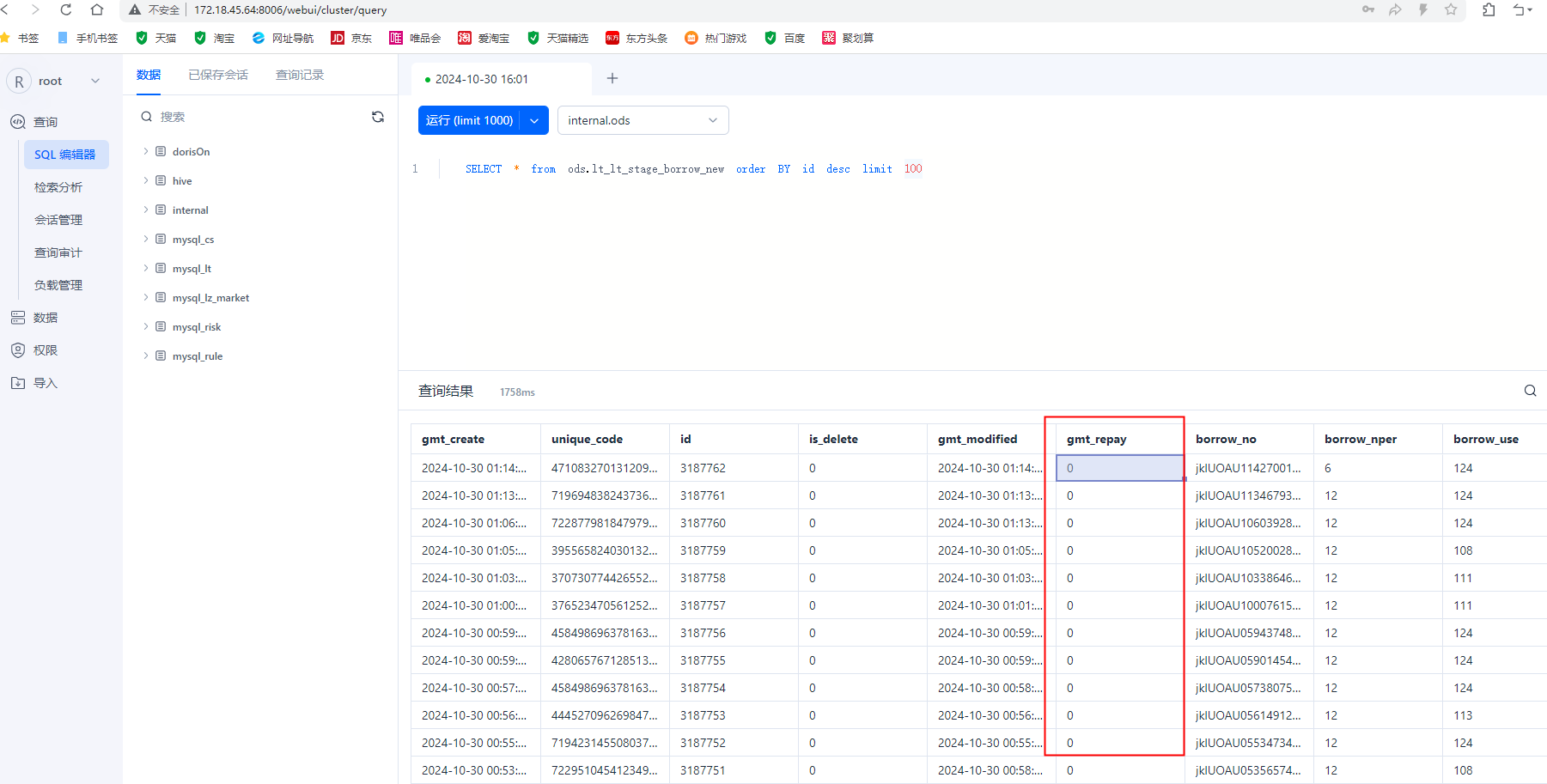
Task: Click the browser reload icon
Action: 66,9
